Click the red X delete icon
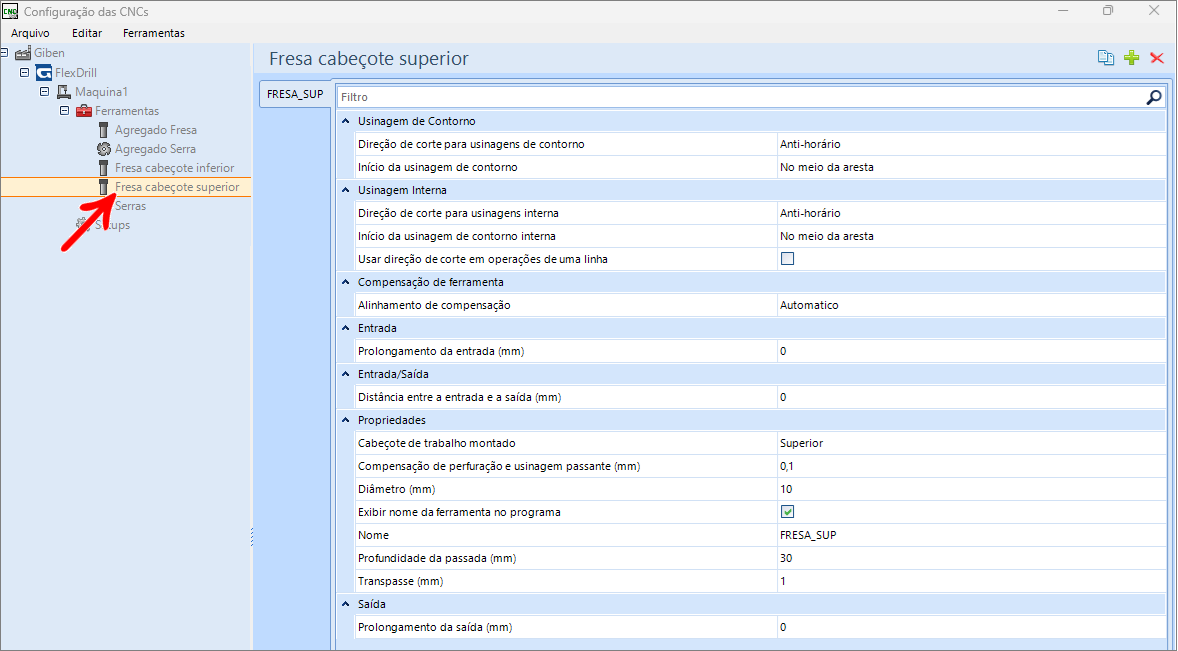The width and height of the screenshot is (1178, 651). [x=1157, y=58]
